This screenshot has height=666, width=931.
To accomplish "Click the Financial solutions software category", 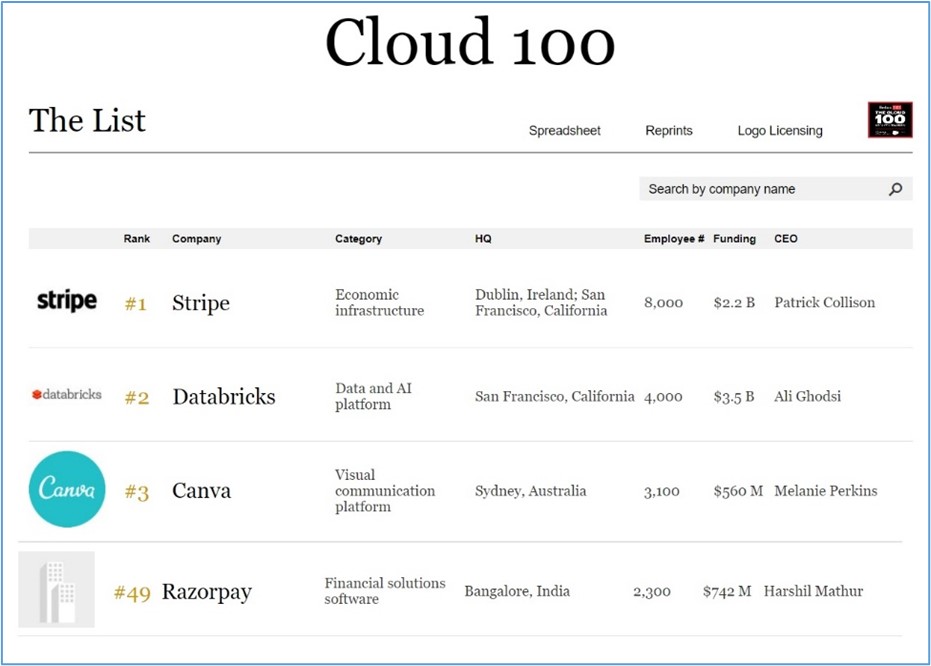I will coord(385,591).
